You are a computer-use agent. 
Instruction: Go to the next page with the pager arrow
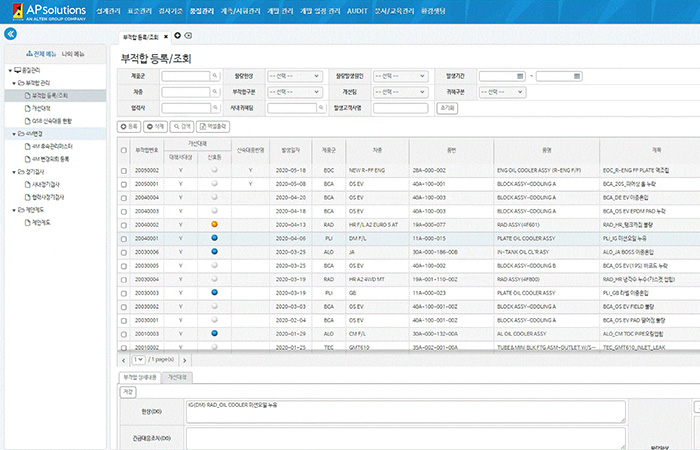click(x=184, y=360)
